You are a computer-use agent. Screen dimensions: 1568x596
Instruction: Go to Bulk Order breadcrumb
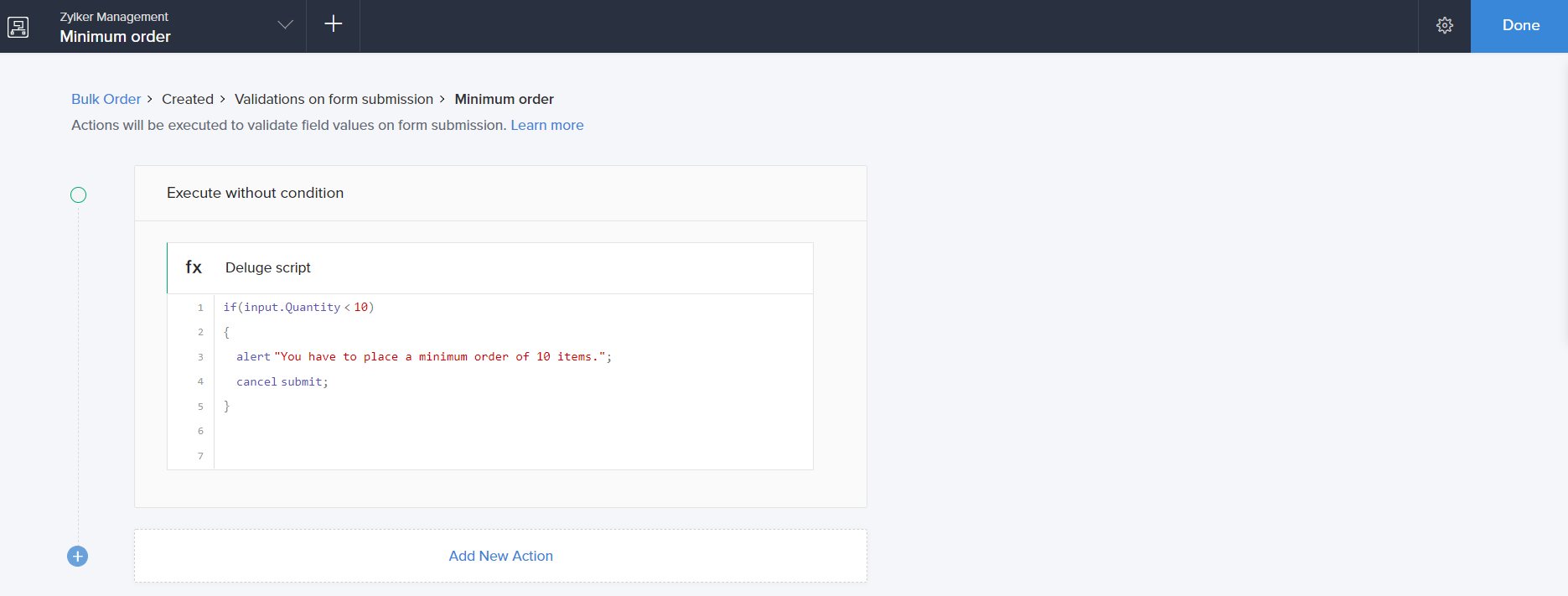pyautogui.click(x=106, y=99)
